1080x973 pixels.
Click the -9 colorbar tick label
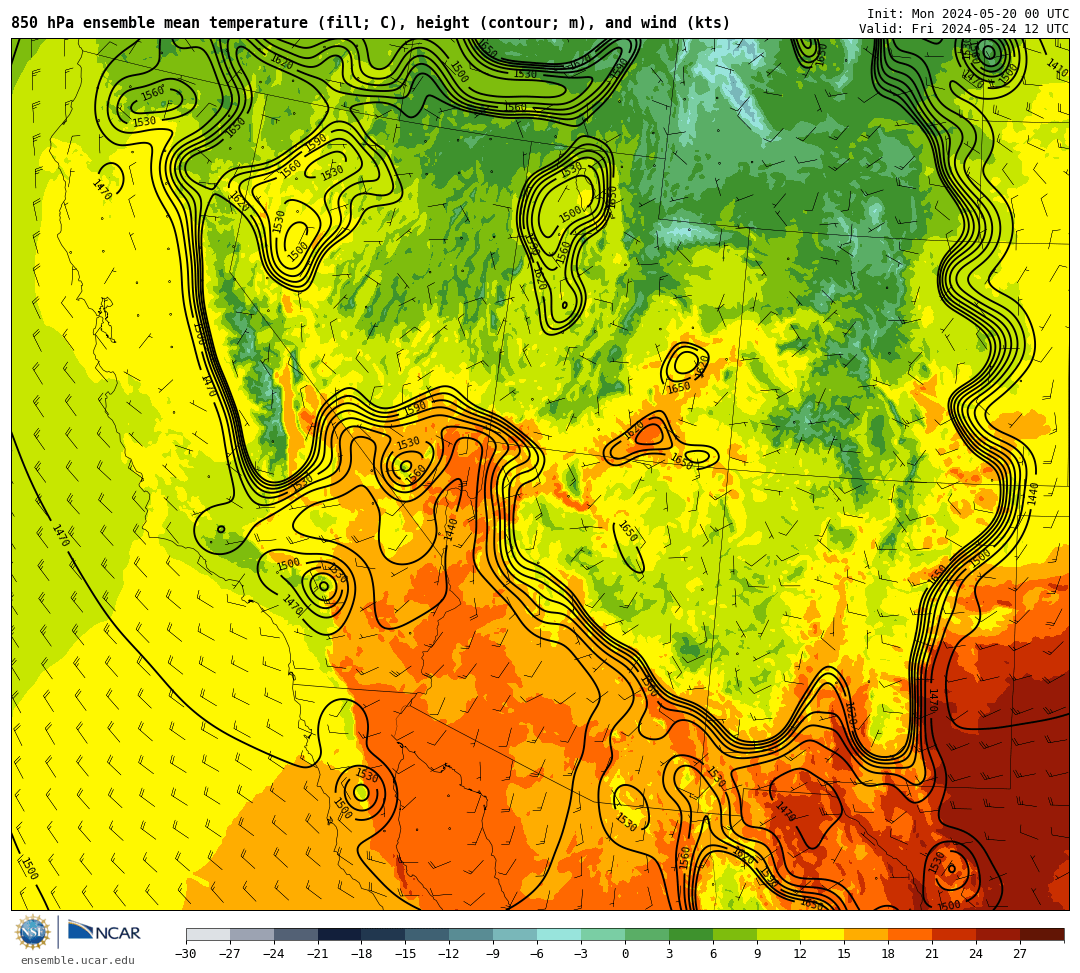point(493,954)
